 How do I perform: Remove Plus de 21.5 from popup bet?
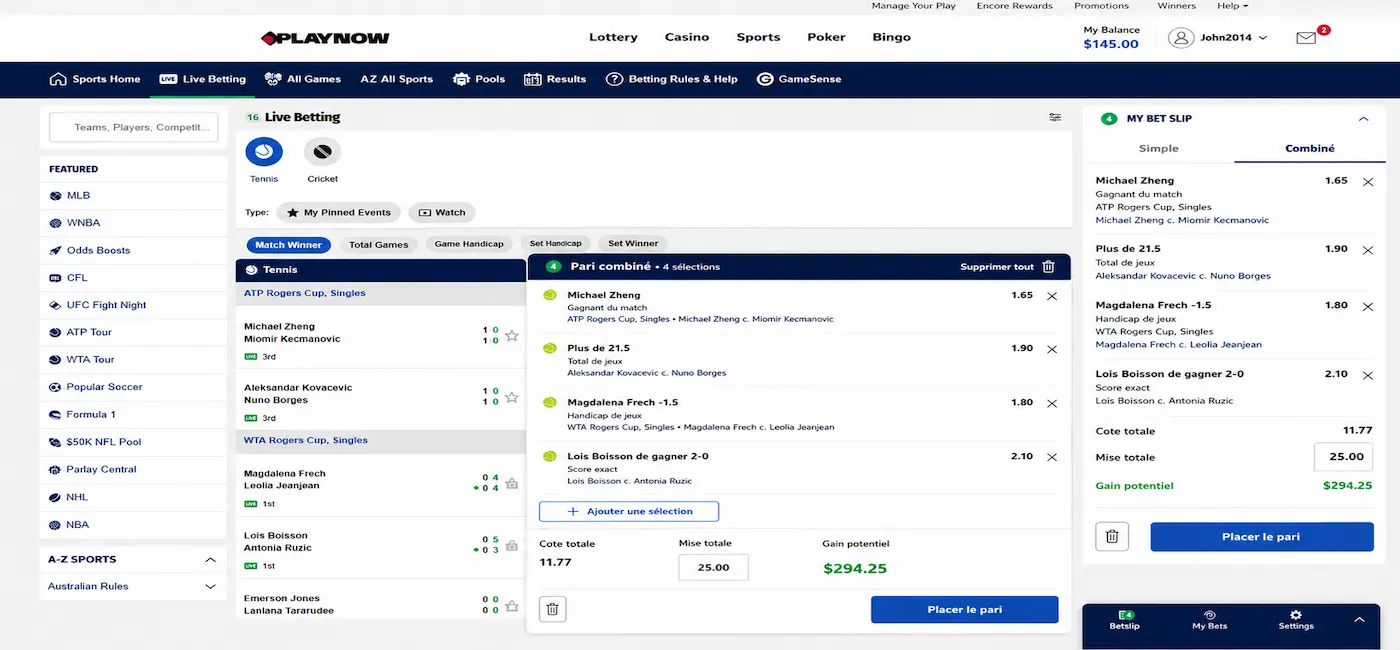point(1051,349)
